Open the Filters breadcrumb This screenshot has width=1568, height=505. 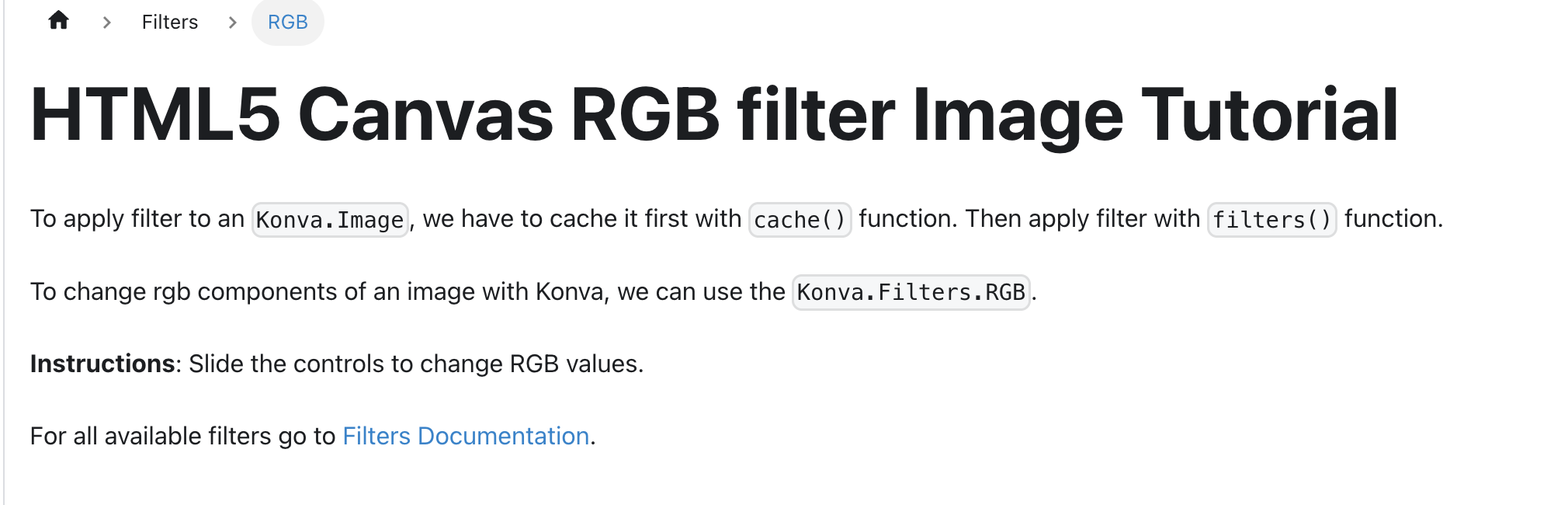tap(170, 23)
